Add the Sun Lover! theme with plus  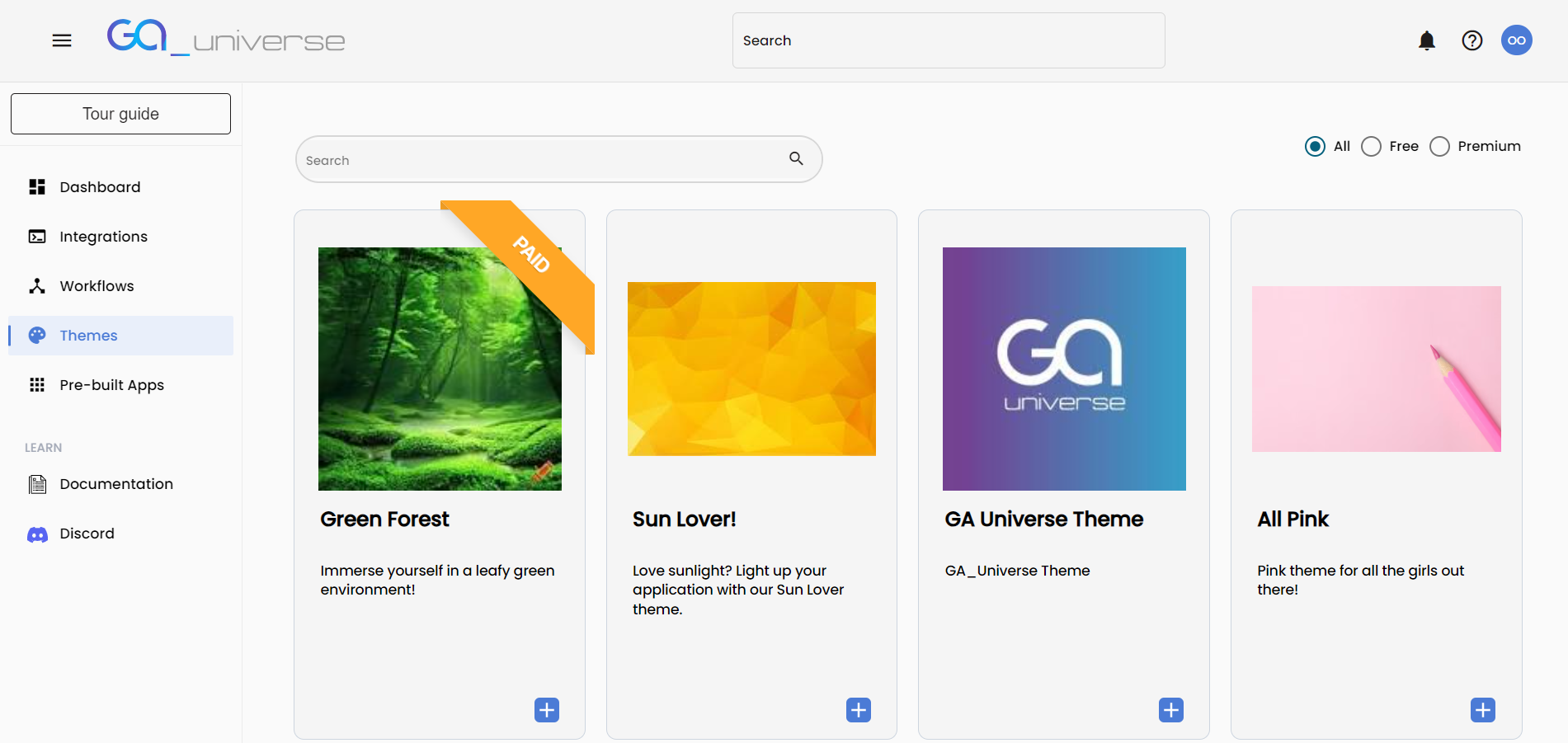[859, 710]
